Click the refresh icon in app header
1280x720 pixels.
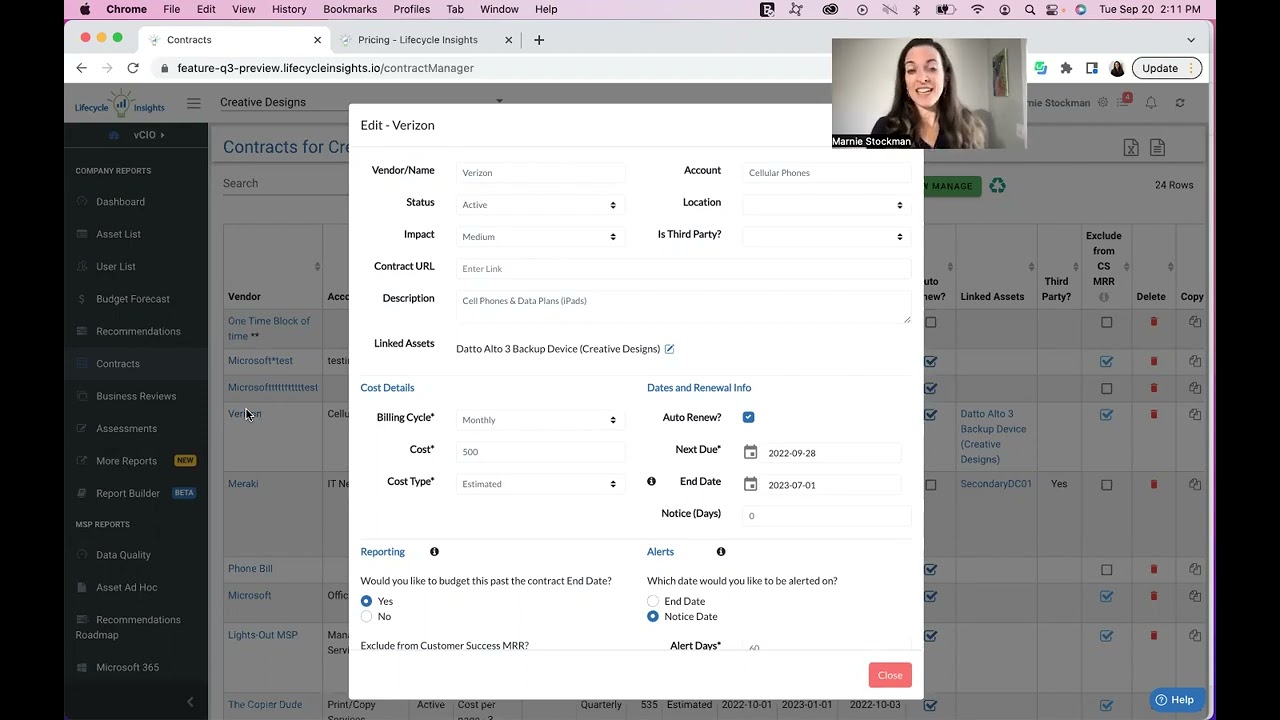click(x=1180, y=103)
